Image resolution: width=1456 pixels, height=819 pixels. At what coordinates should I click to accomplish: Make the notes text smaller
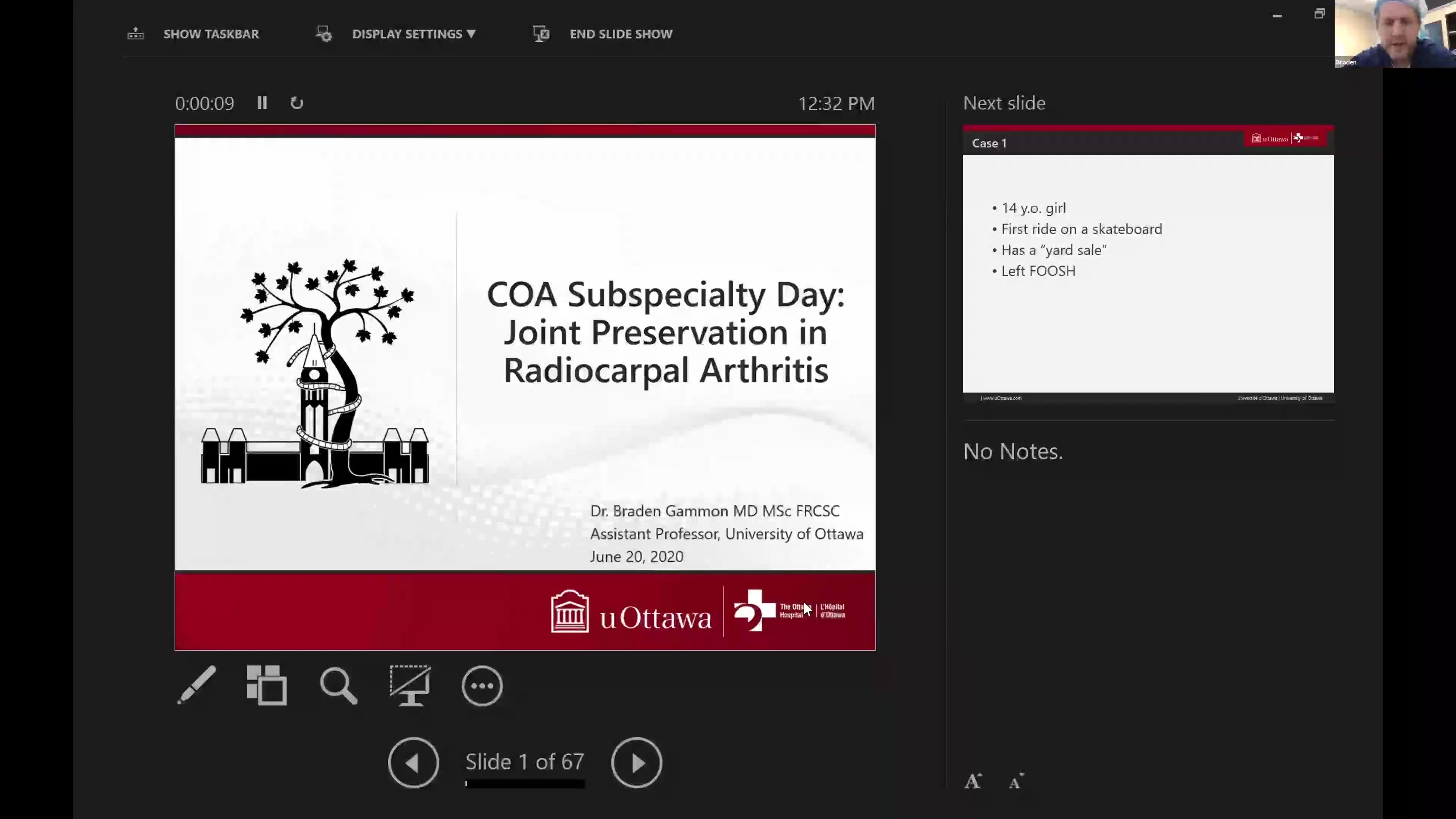(1016, 781)
